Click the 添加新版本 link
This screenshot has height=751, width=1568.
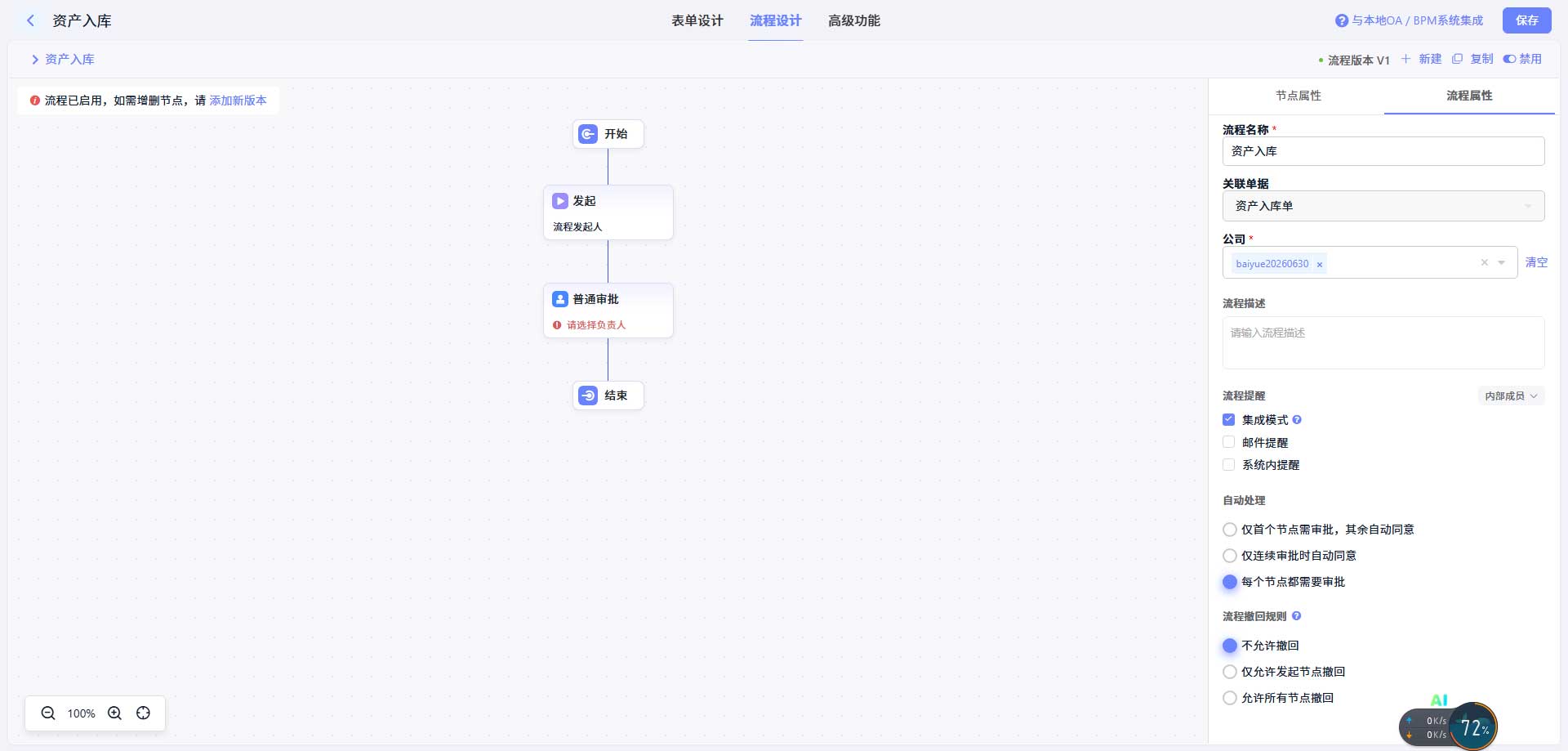coord(238,101)
